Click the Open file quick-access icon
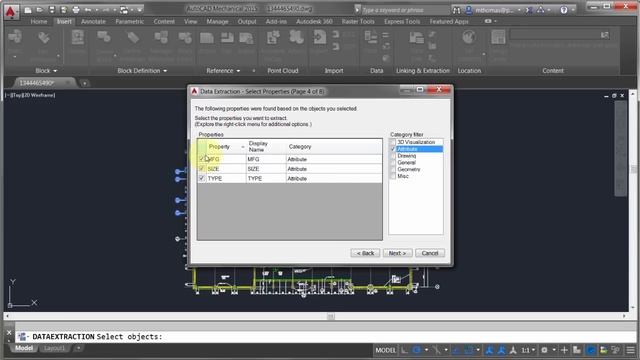This screenshot has height=360, width=640. [40, 10]
